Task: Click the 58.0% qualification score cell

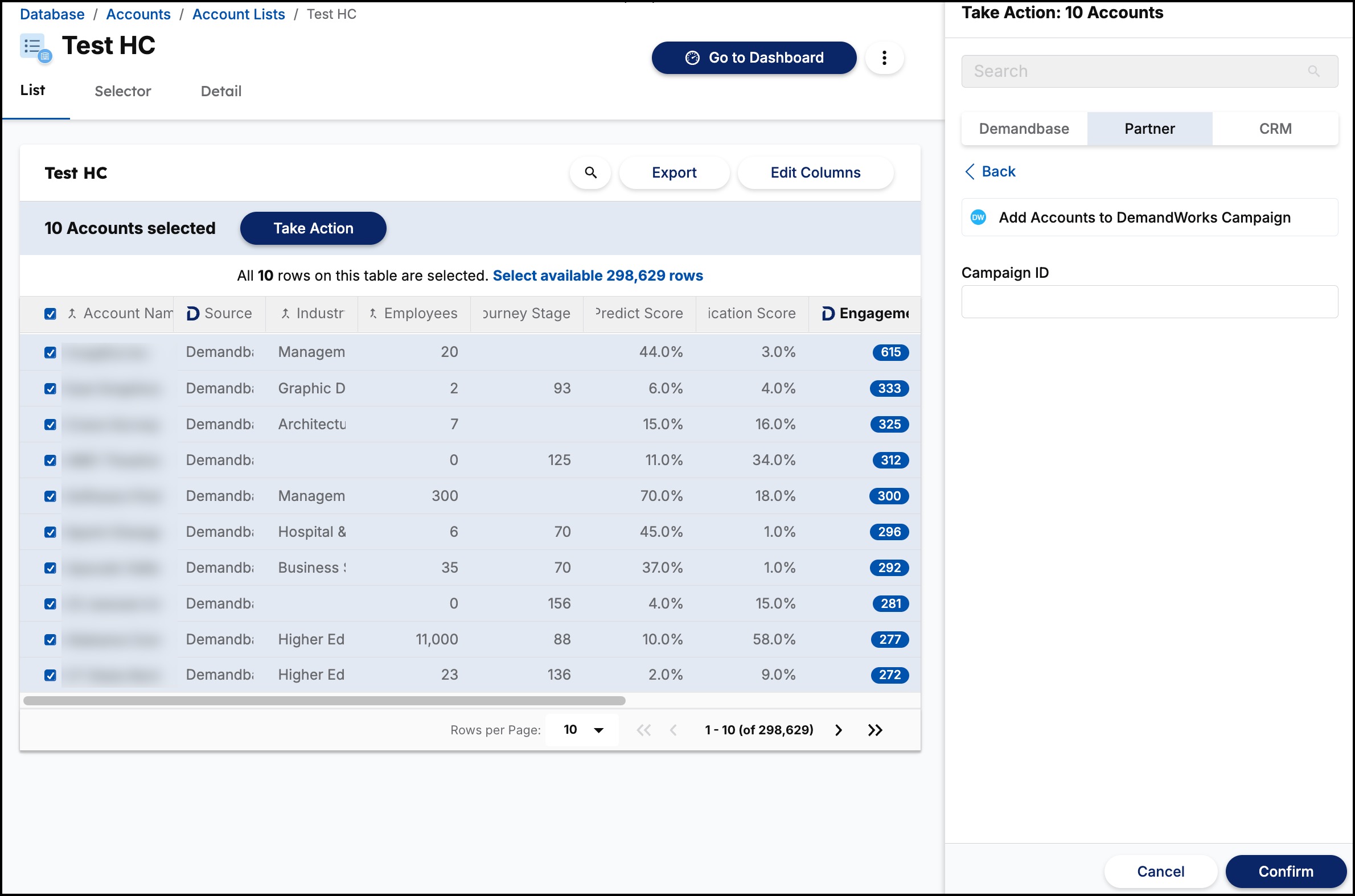Action: [774, 639]
